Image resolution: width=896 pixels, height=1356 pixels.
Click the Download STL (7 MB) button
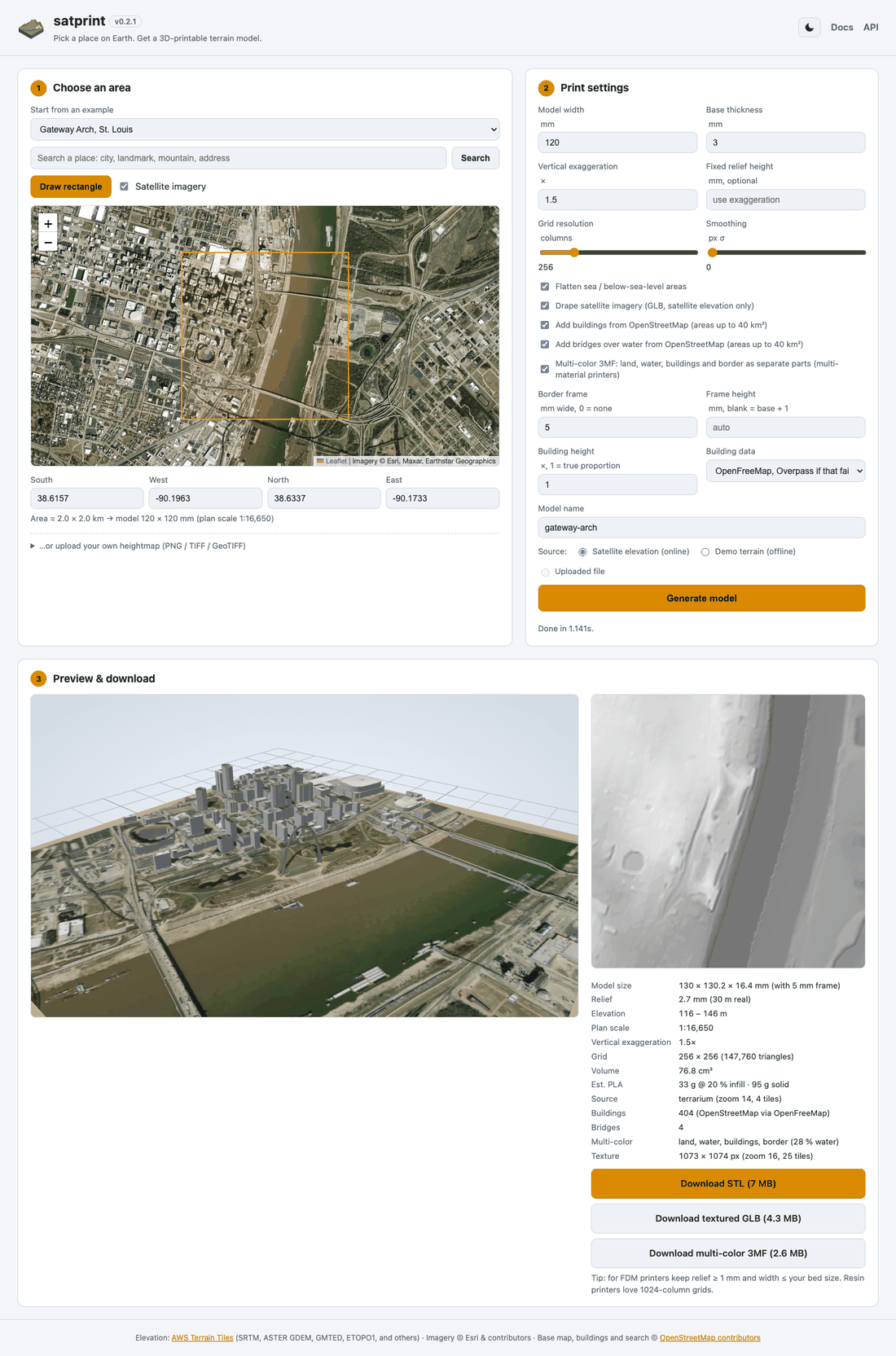[x=728, y=1183]
